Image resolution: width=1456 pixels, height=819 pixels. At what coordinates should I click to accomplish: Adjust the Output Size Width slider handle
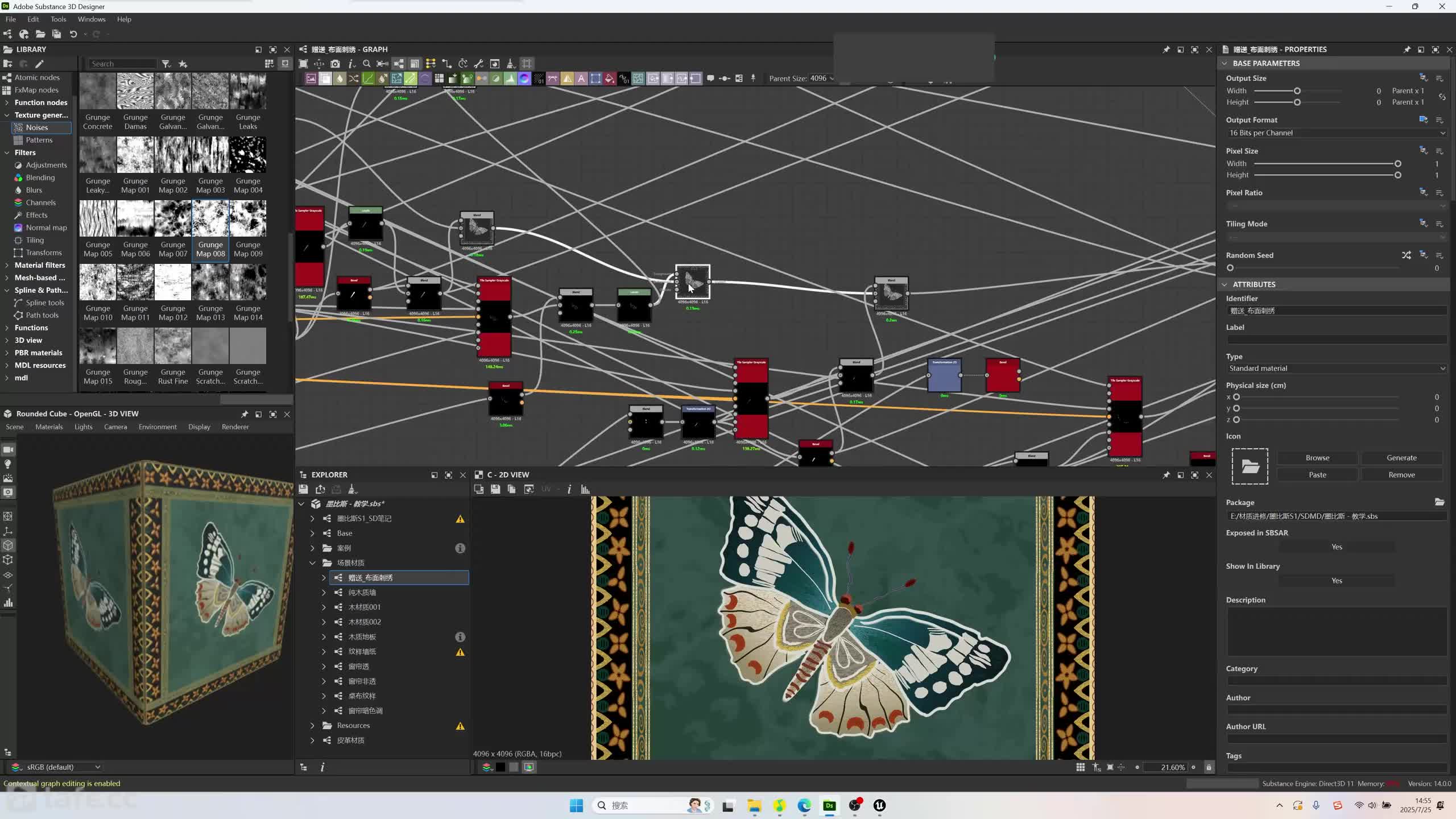(1297, 91)
